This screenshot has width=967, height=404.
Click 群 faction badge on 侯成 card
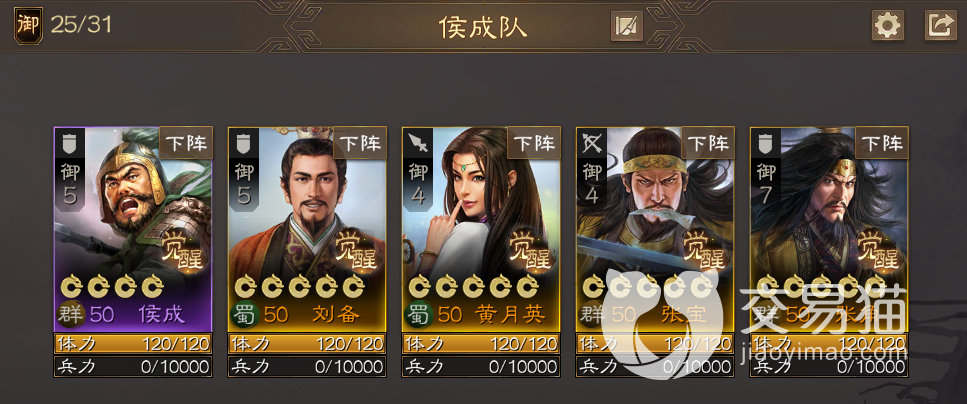point(69,315)
